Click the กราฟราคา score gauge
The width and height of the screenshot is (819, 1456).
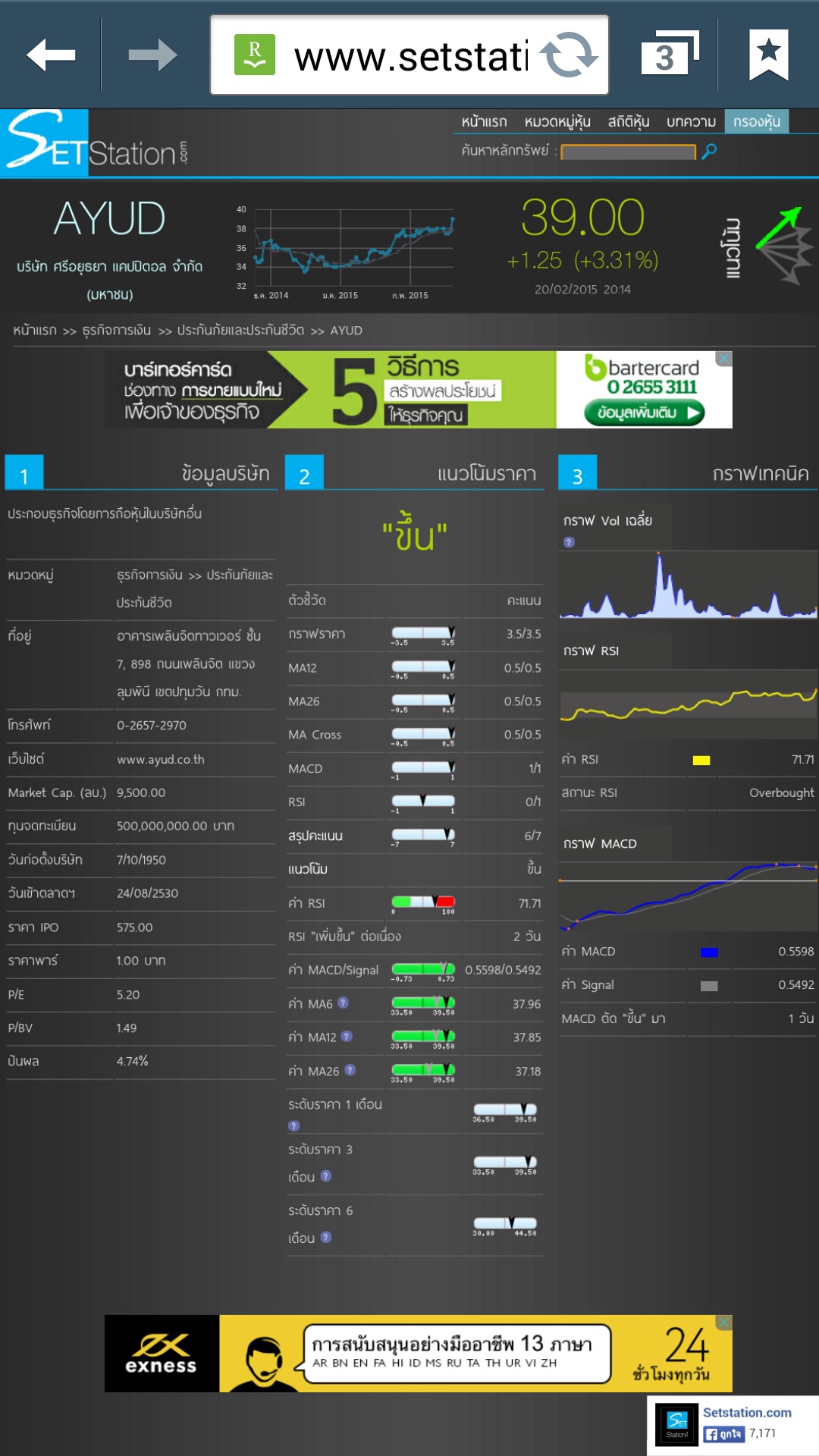[x=423, y=635]
